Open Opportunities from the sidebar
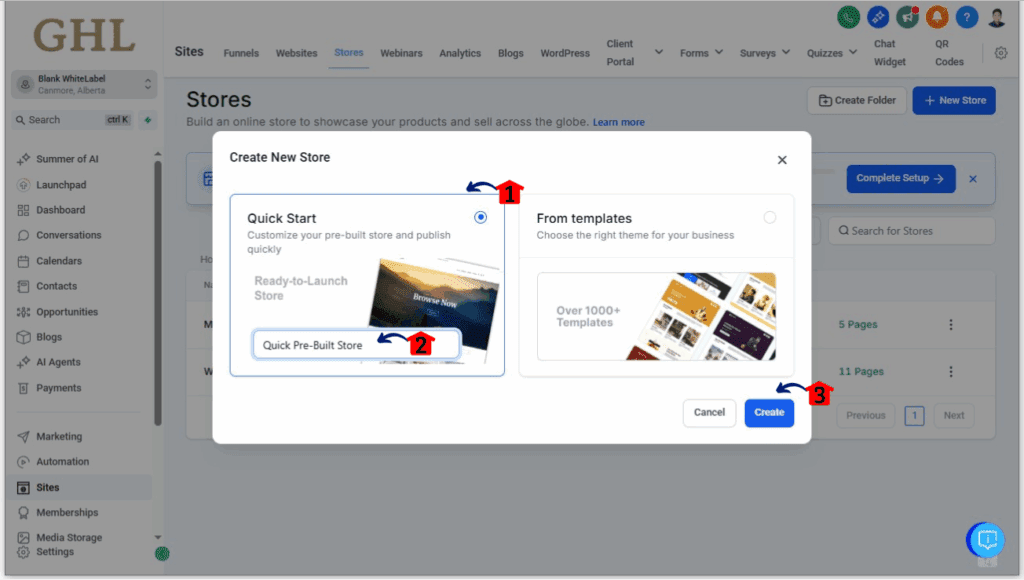This screenshot has height=580, width=1024. coord(73,311)
